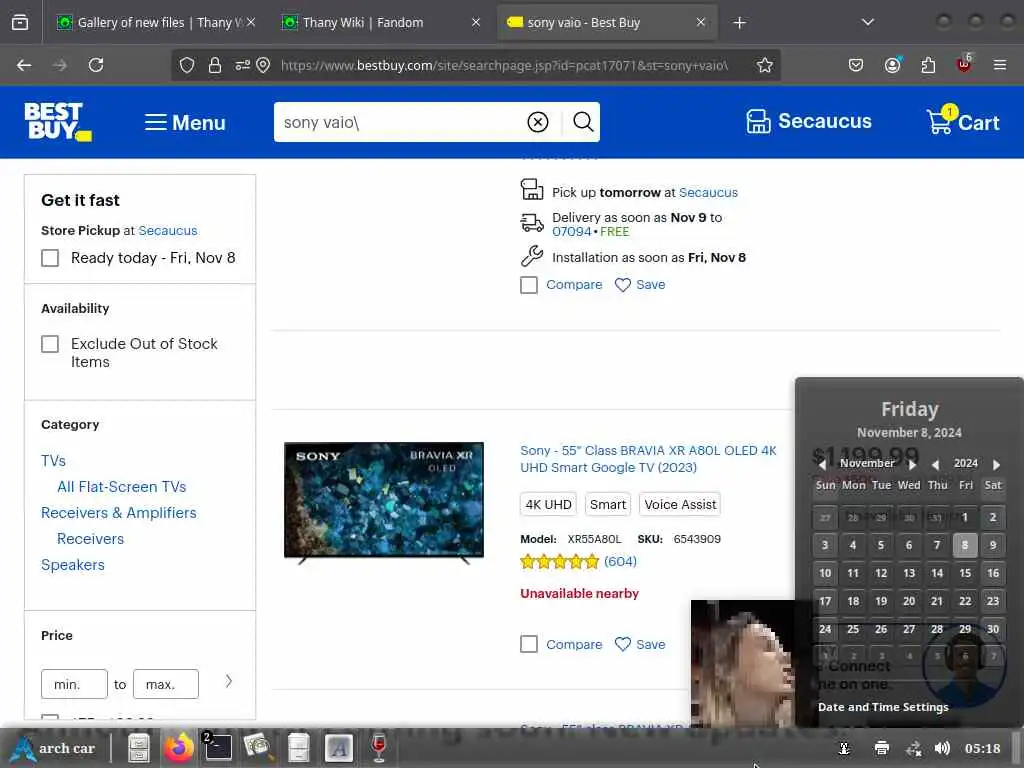Click the 05:18 taskbar clock

[x=982, y=749]
